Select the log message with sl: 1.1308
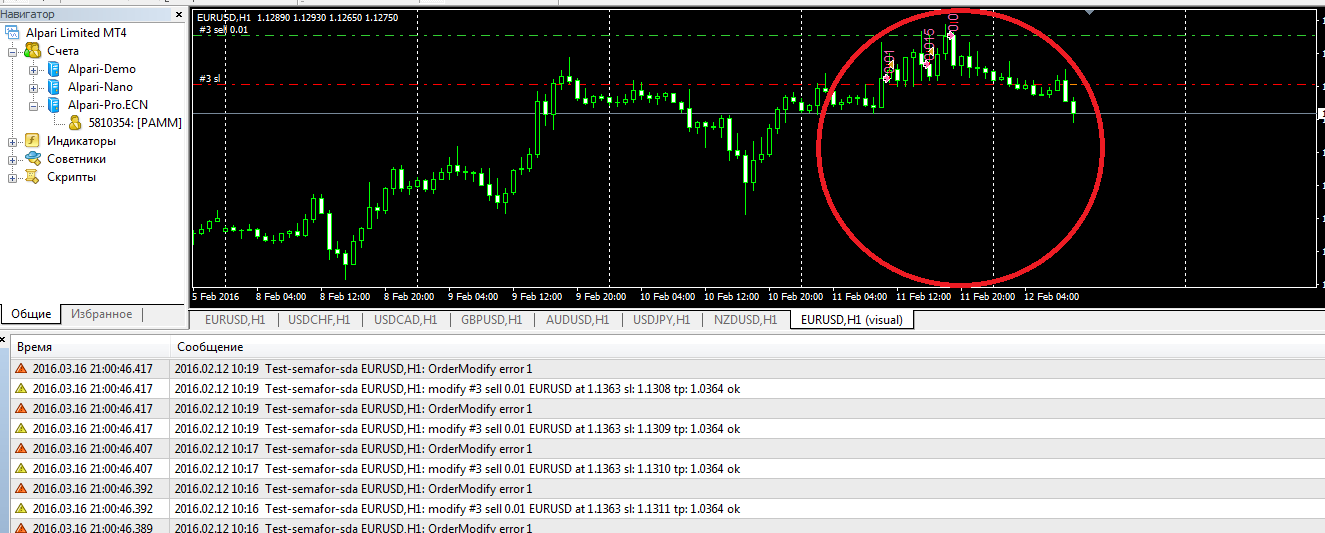1325x533 pixels. pyautogui.click(x=457, y=388)
